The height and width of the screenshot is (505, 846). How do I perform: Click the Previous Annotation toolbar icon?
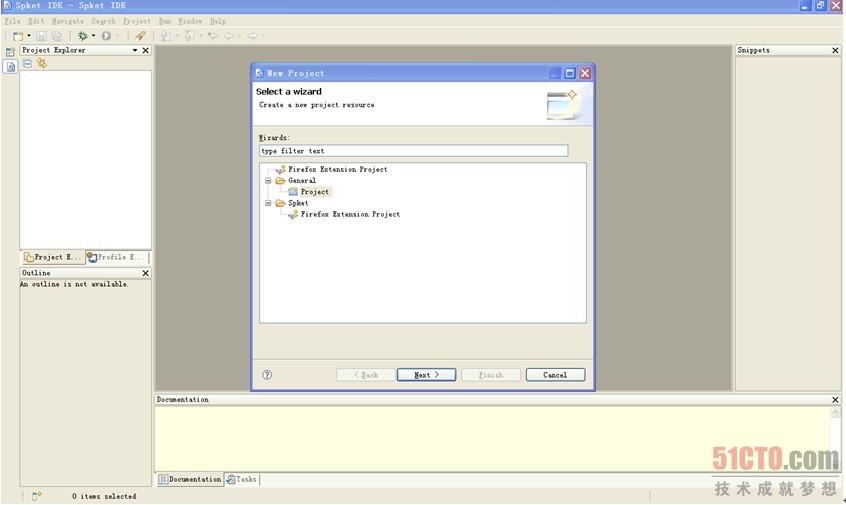pos(189,36)
